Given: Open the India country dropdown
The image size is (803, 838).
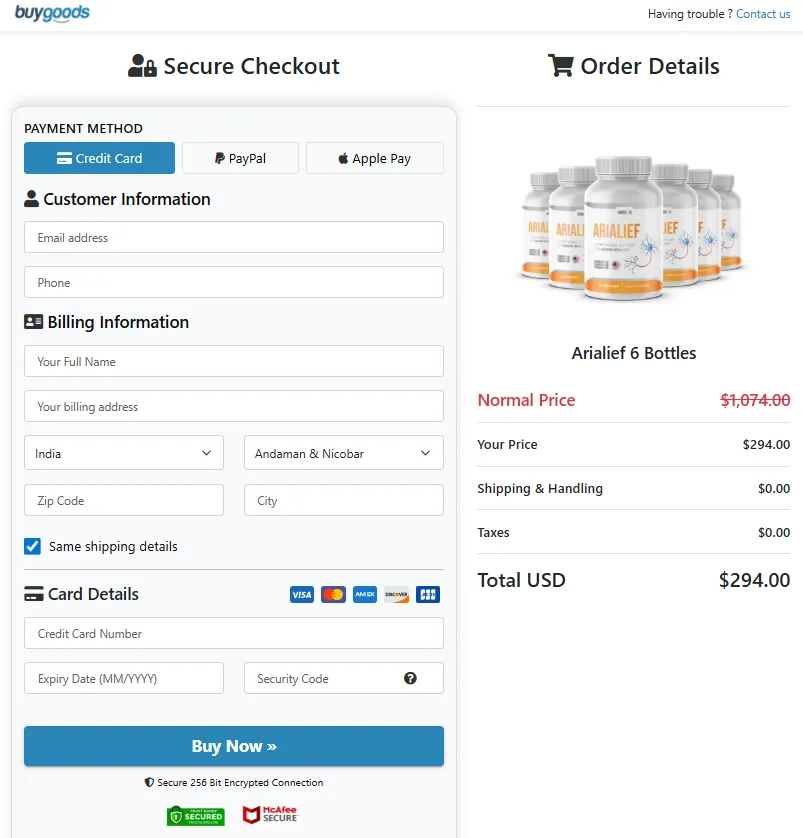Looking at the screenshot, I should pos(124,453).
